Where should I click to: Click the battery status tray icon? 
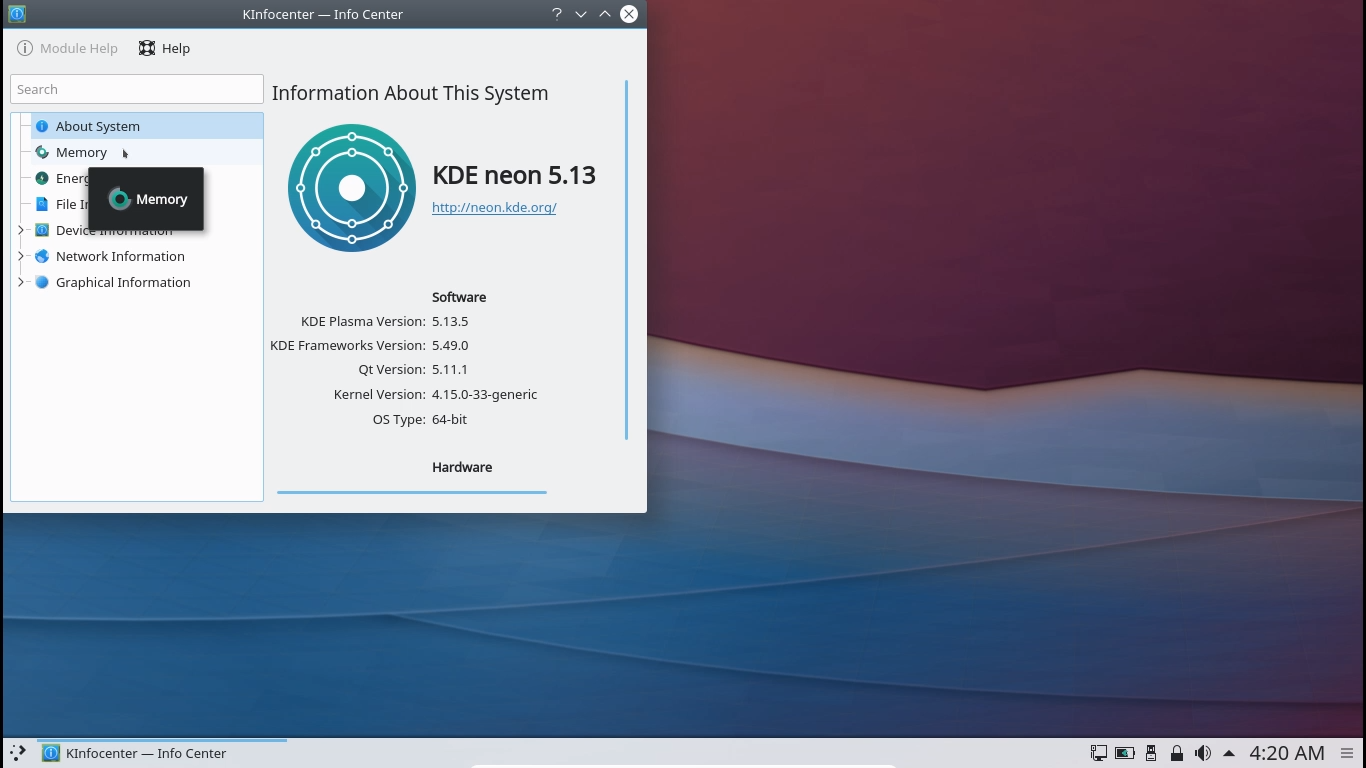(1124, 753)
